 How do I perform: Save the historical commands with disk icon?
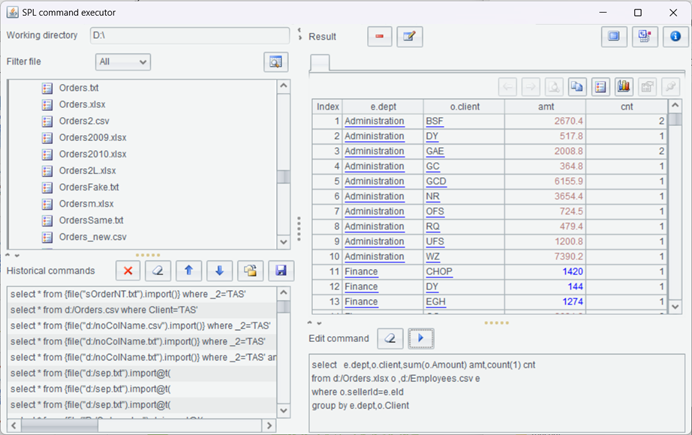click(x=281, y=271)
